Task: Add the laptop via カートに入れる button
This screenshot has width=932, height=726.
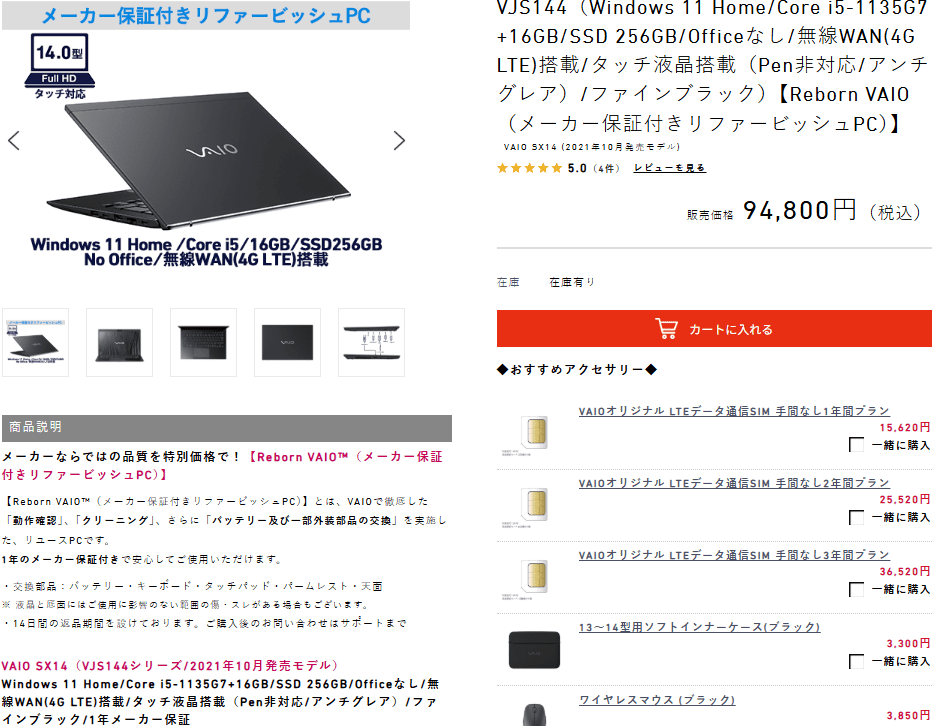Action: (714, 328)
